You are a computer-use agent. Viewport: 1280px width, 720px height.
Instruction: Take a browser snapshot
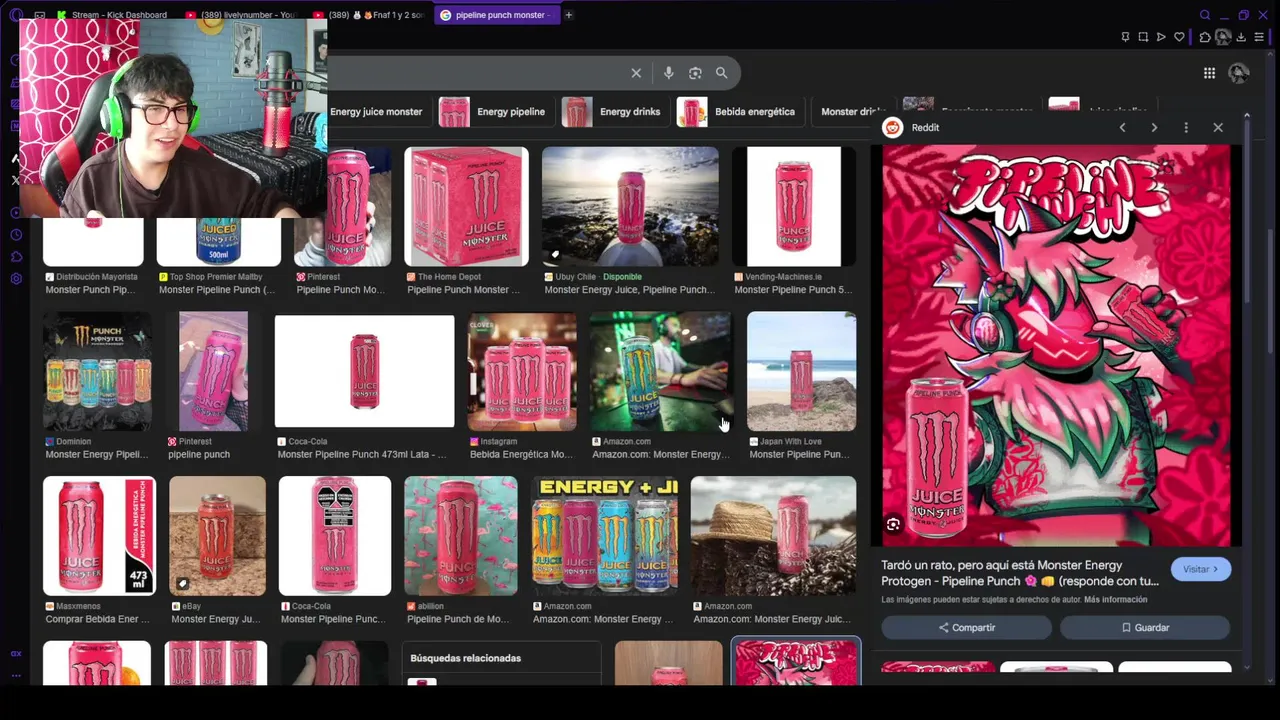(x=1143, y=37)
